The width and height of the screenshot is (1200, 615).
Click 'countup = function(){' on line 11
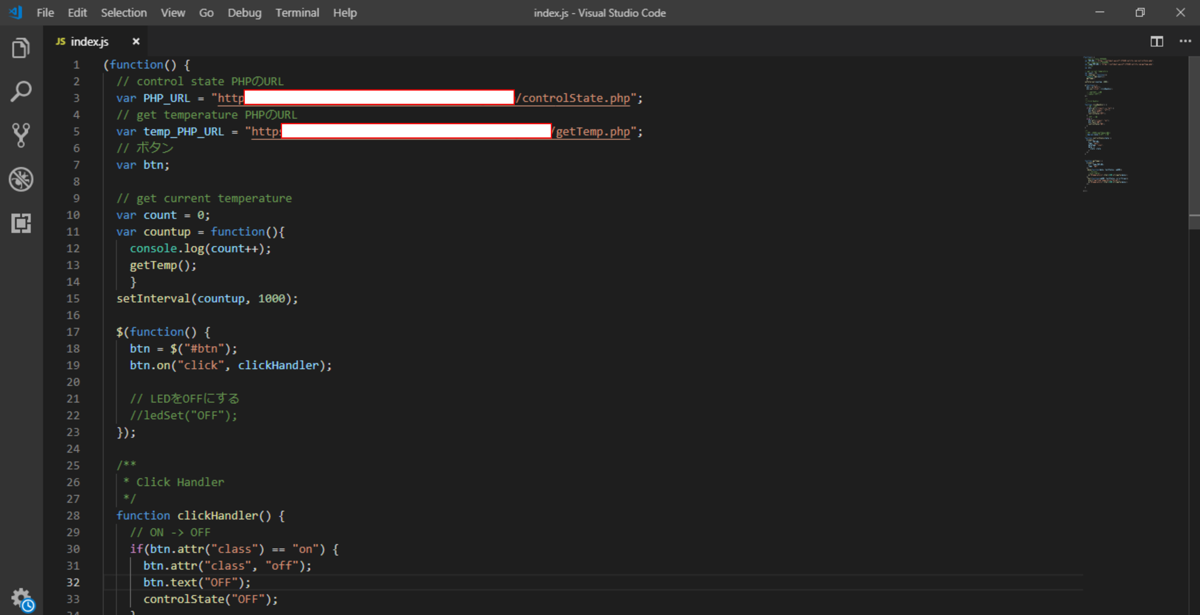click(x=214, y=232)
